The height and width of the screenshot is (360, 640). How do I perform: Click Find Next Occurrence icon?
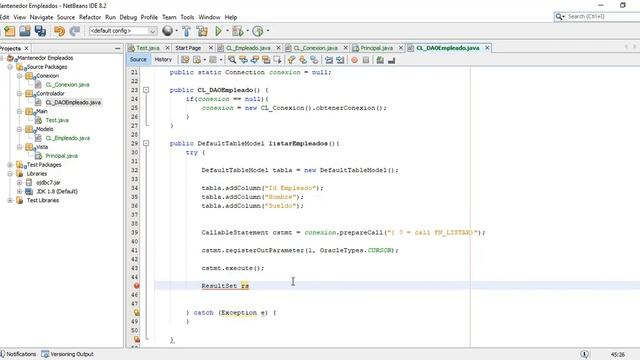pos(255,60)
